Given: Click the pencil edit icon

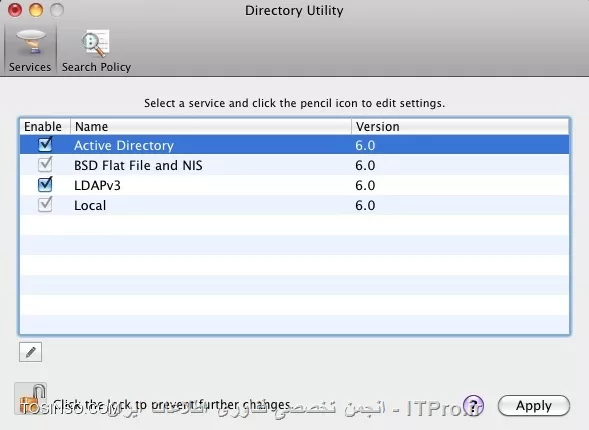Looking at the screenshot, I should click(30, 352).
